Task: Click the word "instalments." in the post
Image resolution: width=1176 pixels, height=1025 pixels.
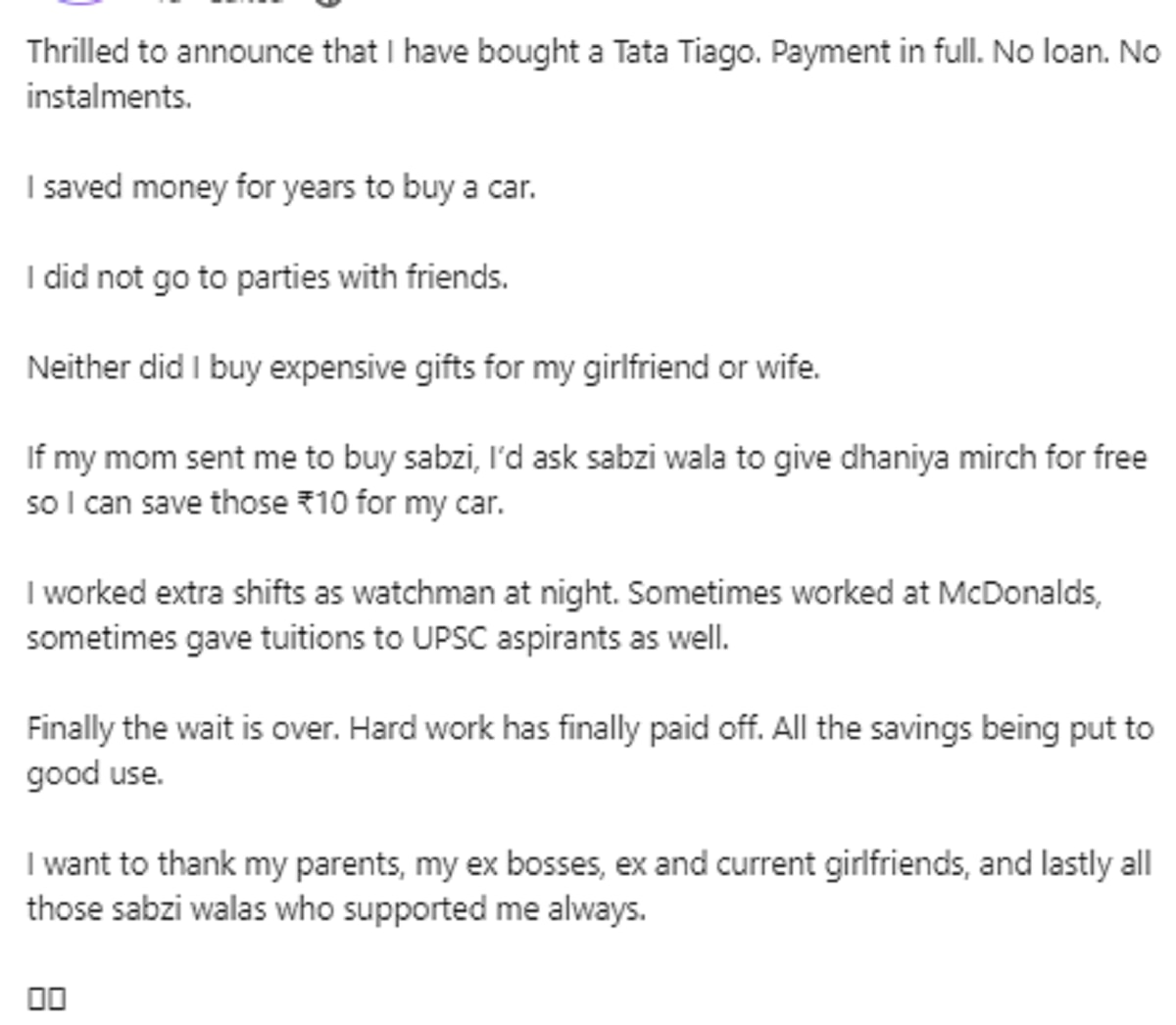Action: tap(109, 97)
